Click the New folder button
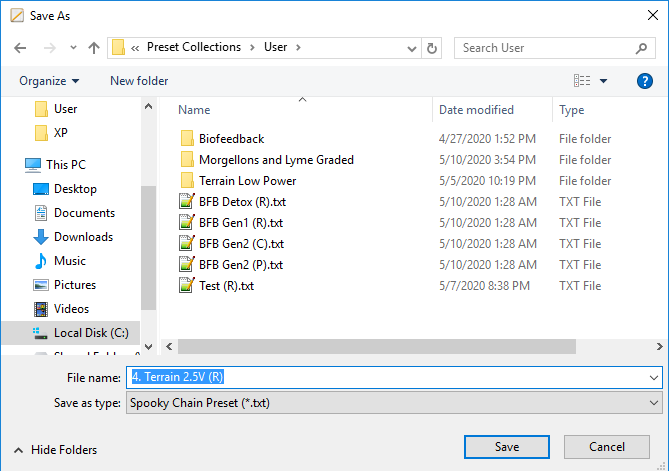 [x=139, y=81]
